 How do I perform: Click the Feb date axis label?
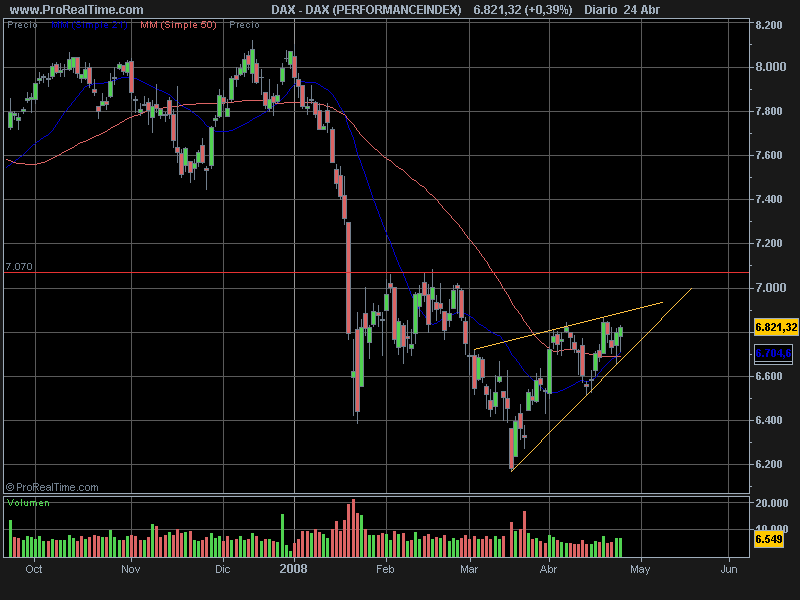point(385,569)
